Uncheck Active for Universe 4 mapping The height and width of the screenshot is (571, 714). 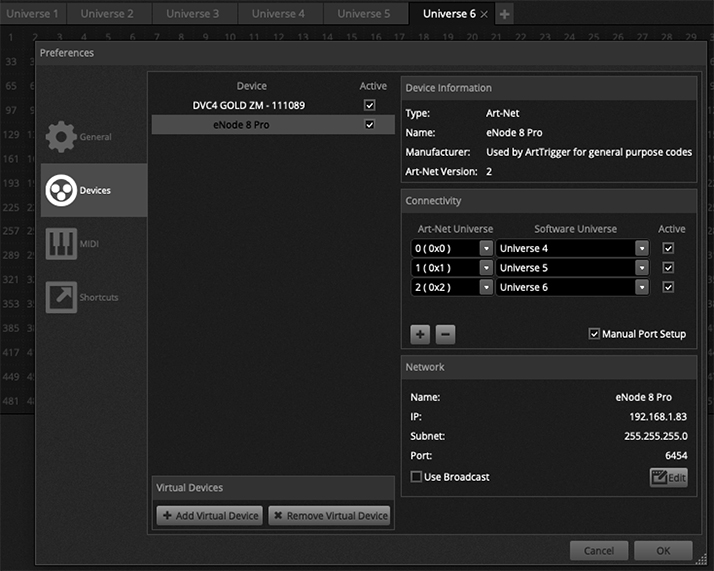tap(668, 248)
